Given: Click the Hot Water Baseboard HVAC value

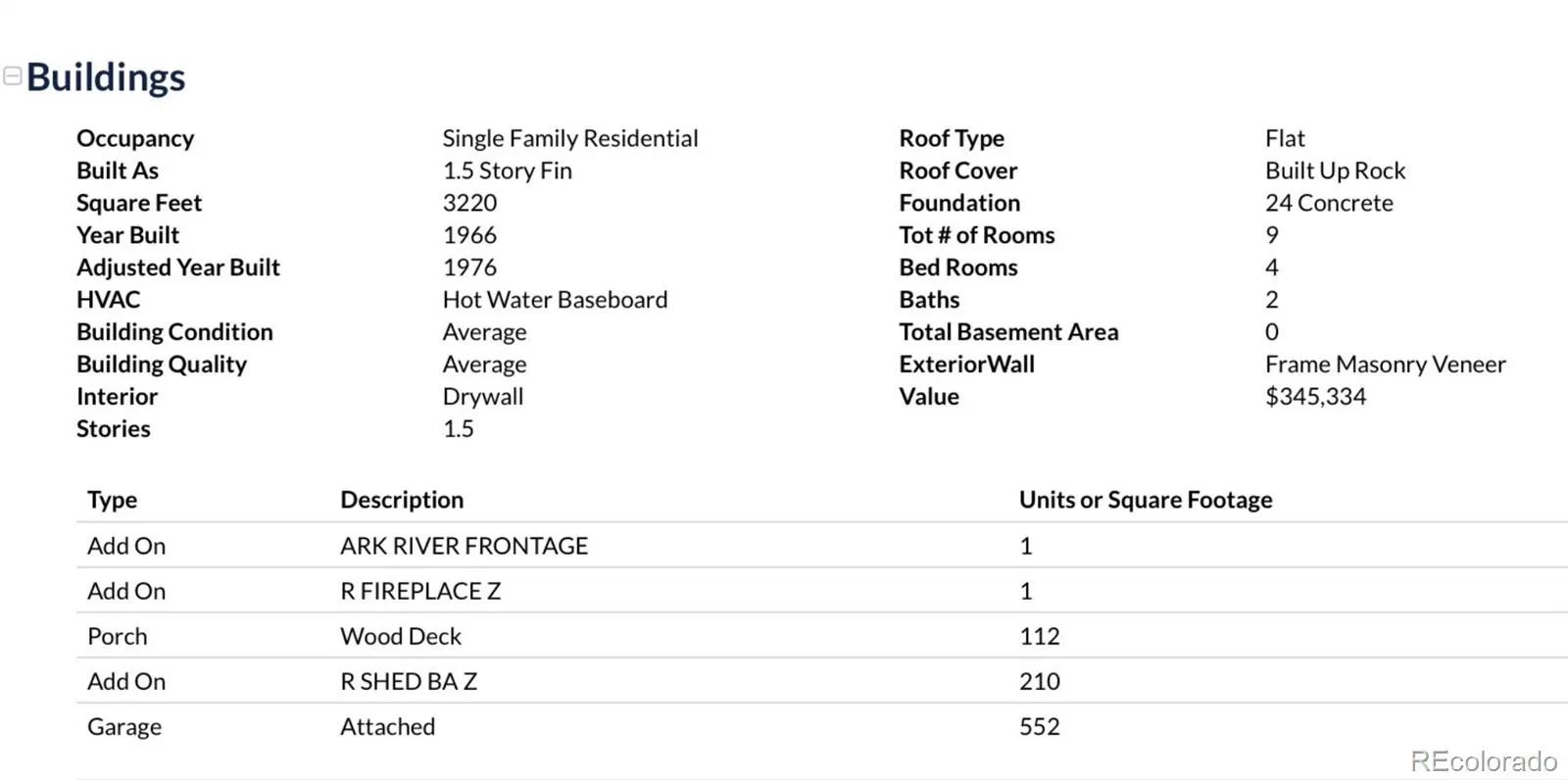Looking at the screenshot, I should click(555, 300).
